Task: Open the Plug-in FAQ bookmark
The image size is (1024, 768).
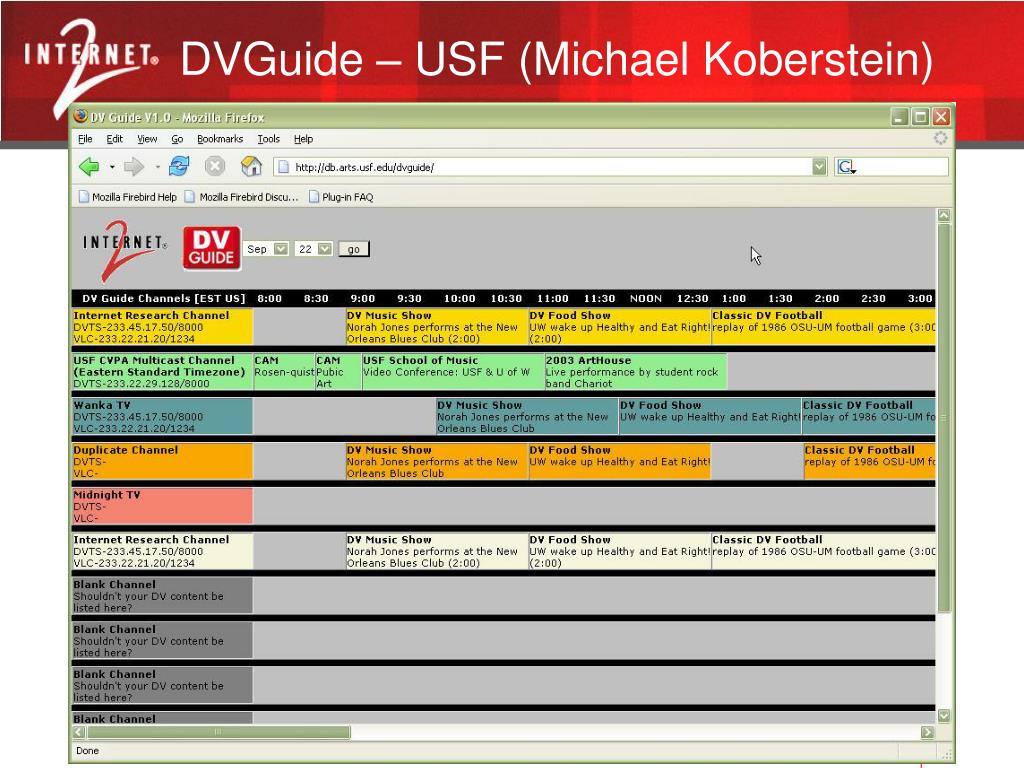Action: [341, 197]
